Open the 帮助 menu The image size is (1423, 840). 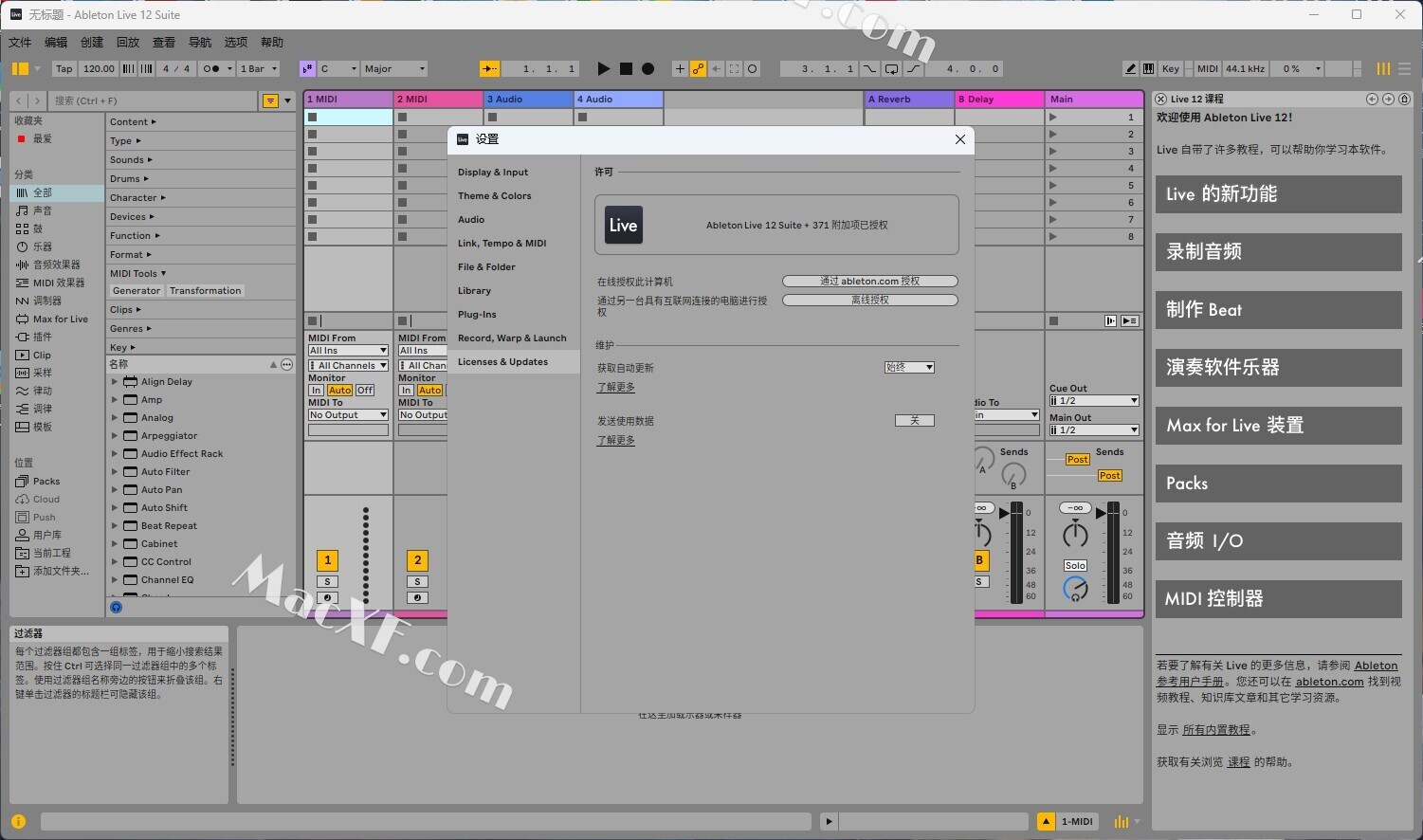click(x=272, y=42)
